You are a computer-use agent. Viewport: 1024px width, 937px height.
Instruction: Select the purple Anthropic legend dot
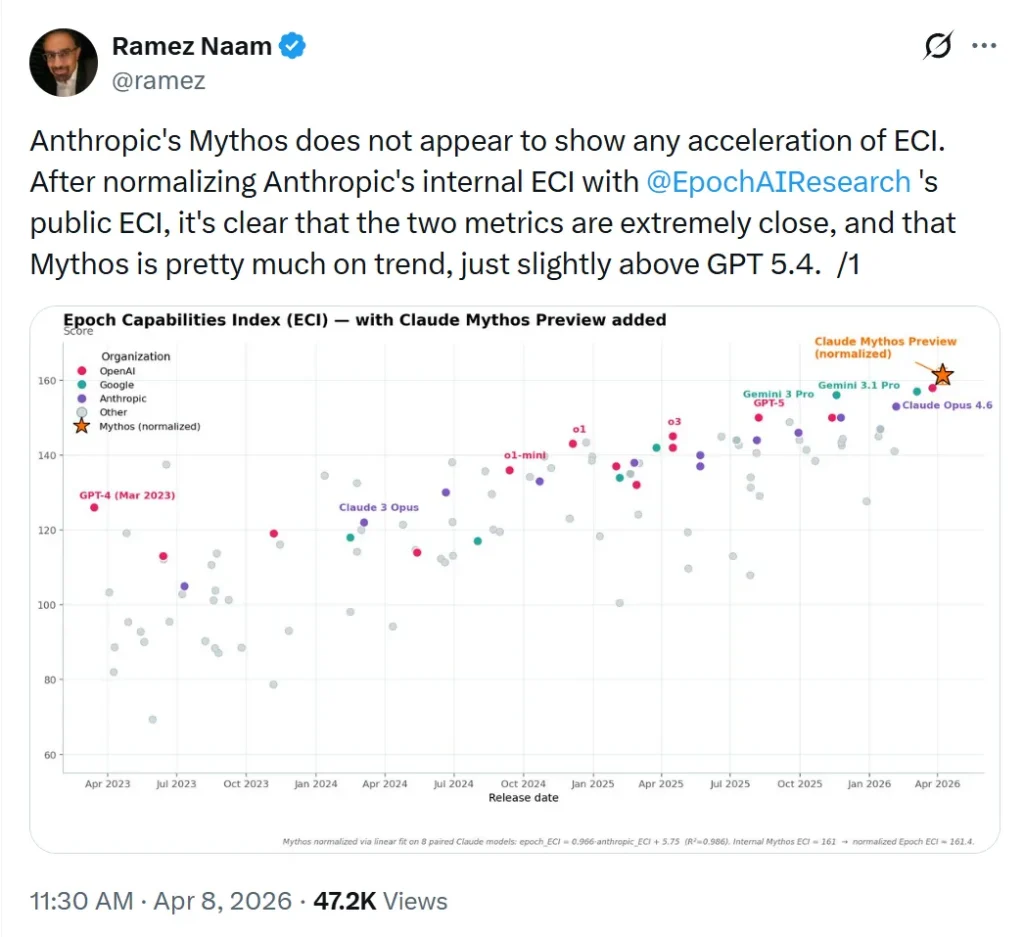pyautogui.click(x=82, y=399)
